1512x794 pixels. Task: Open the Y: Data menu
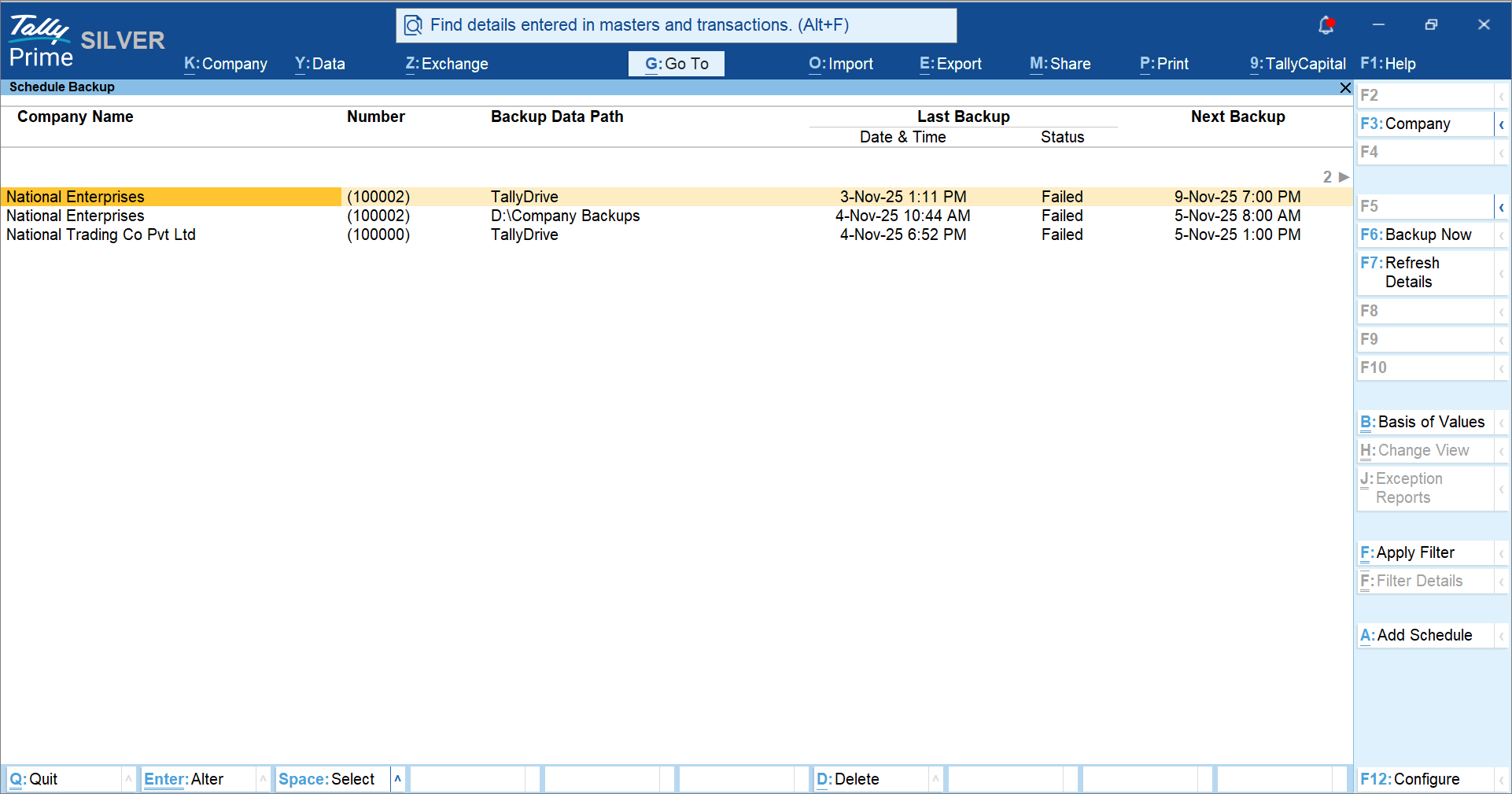coord(319,64)
